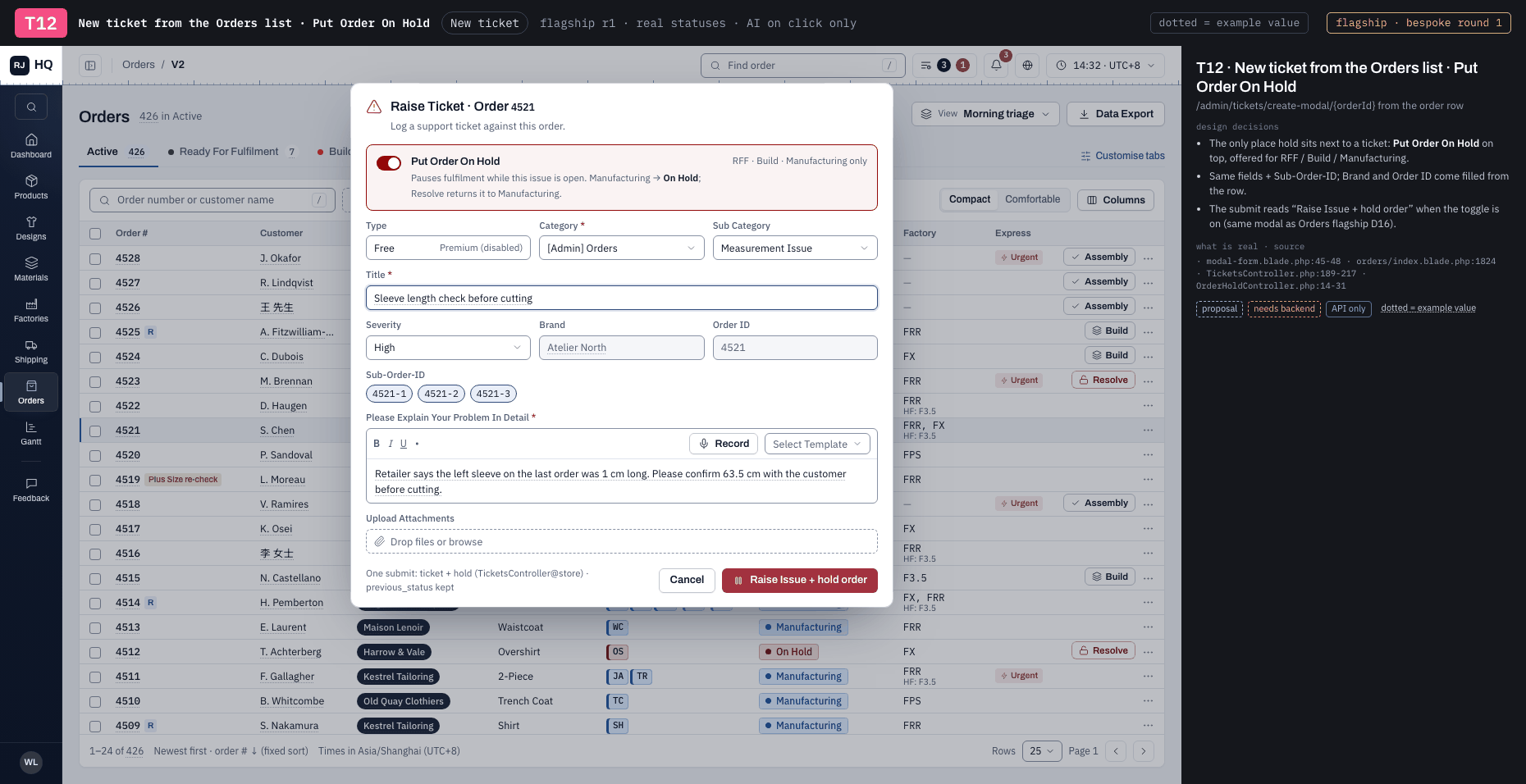Apply underline formatting in problem editor
Image resolution: width=1526 pixels, height=784 pixels.
pos(403,444)
